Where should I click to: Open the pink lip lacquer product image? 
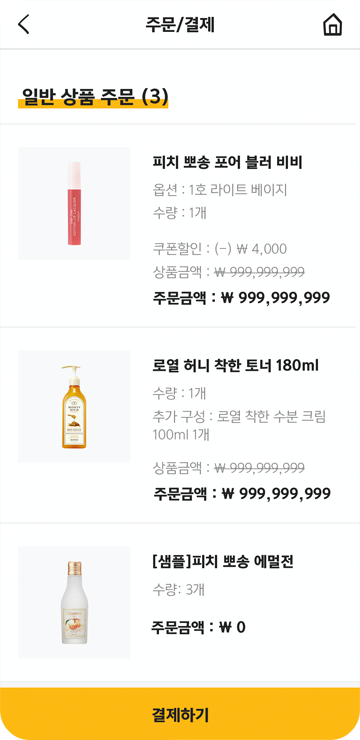(74, 203)
